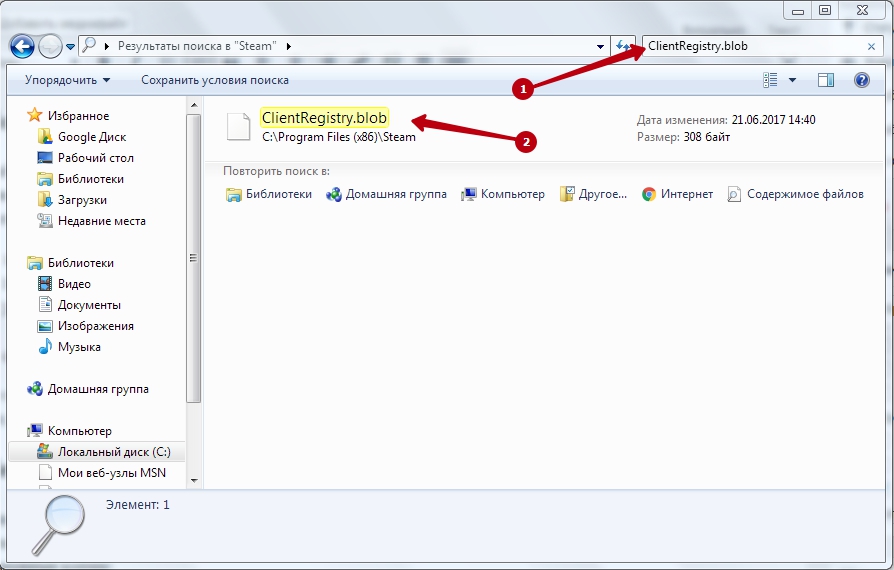The image size is (894, 570).
Task: Choose Другое... search location
Action: [x=594, y=194]
